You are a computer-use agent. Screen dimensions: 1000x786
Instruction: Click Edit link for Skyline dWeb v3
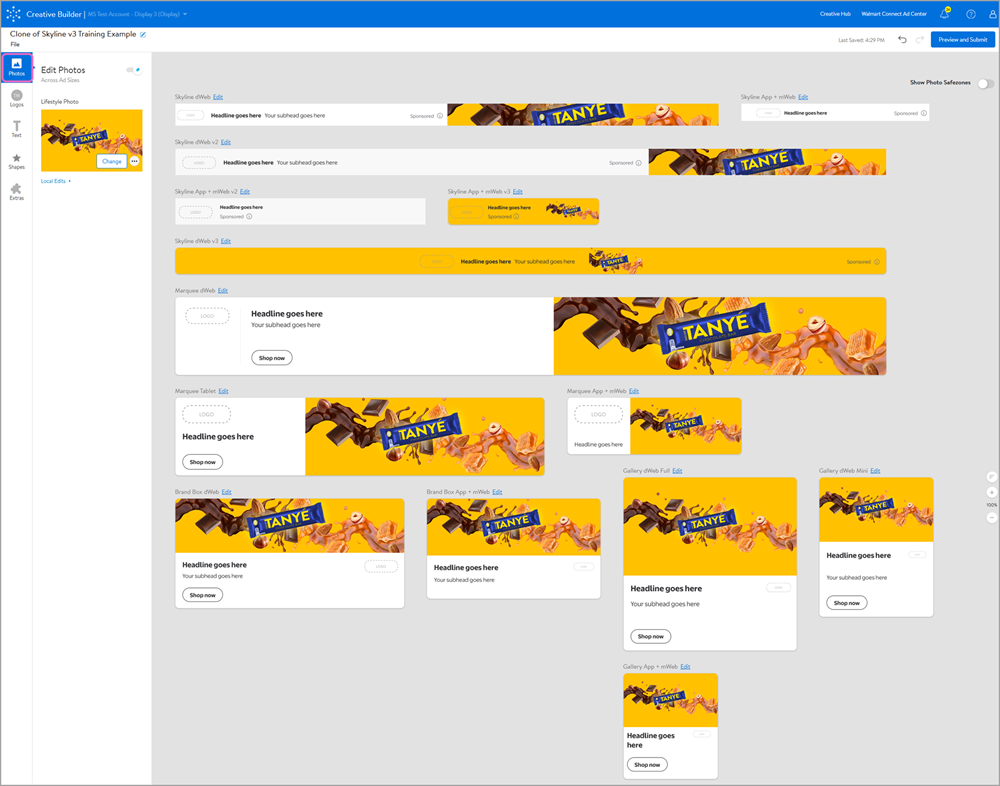tap(226, 241)
